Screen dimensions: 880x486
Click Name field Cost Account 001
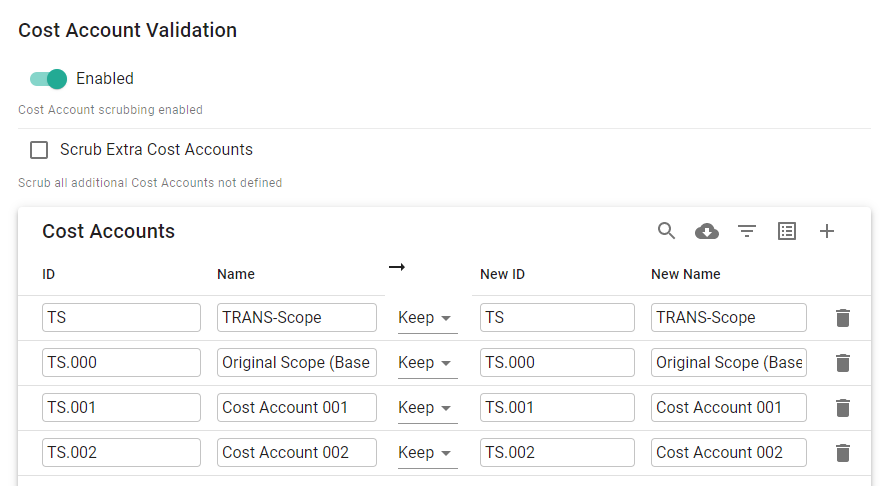click(x=297, y=407)
